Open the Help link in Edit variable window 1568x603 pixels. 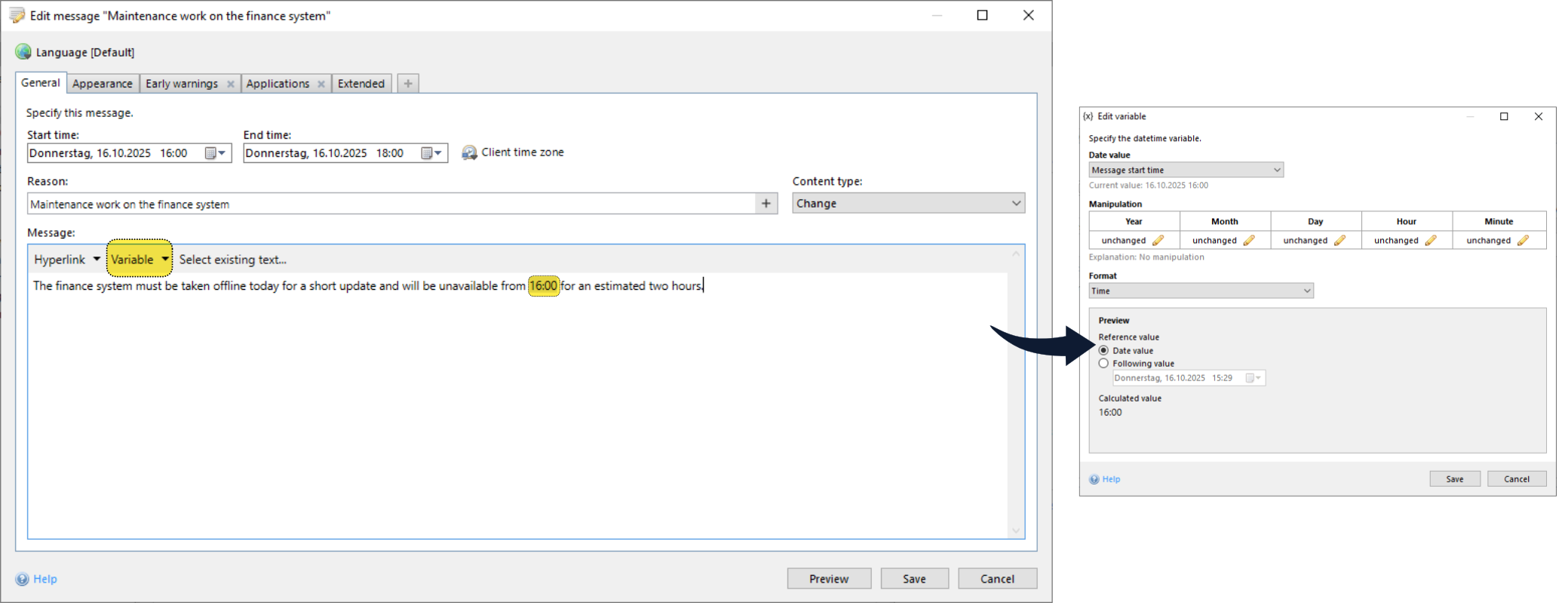[1111, 479]
